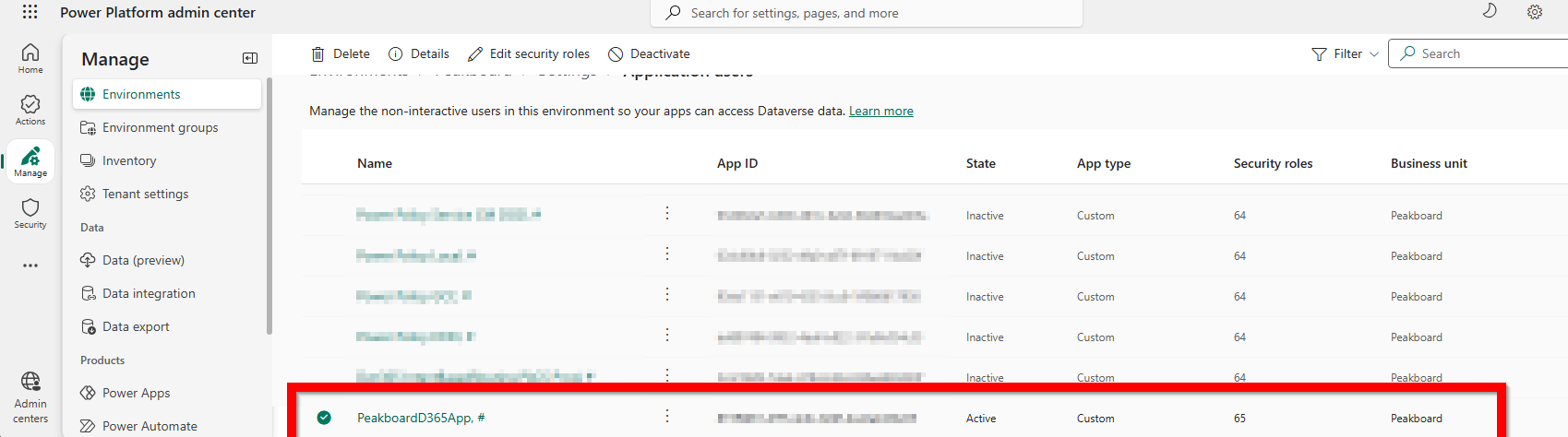Open the Actions icon in left rail
1568x437 pixels.
tap(30, 109)
